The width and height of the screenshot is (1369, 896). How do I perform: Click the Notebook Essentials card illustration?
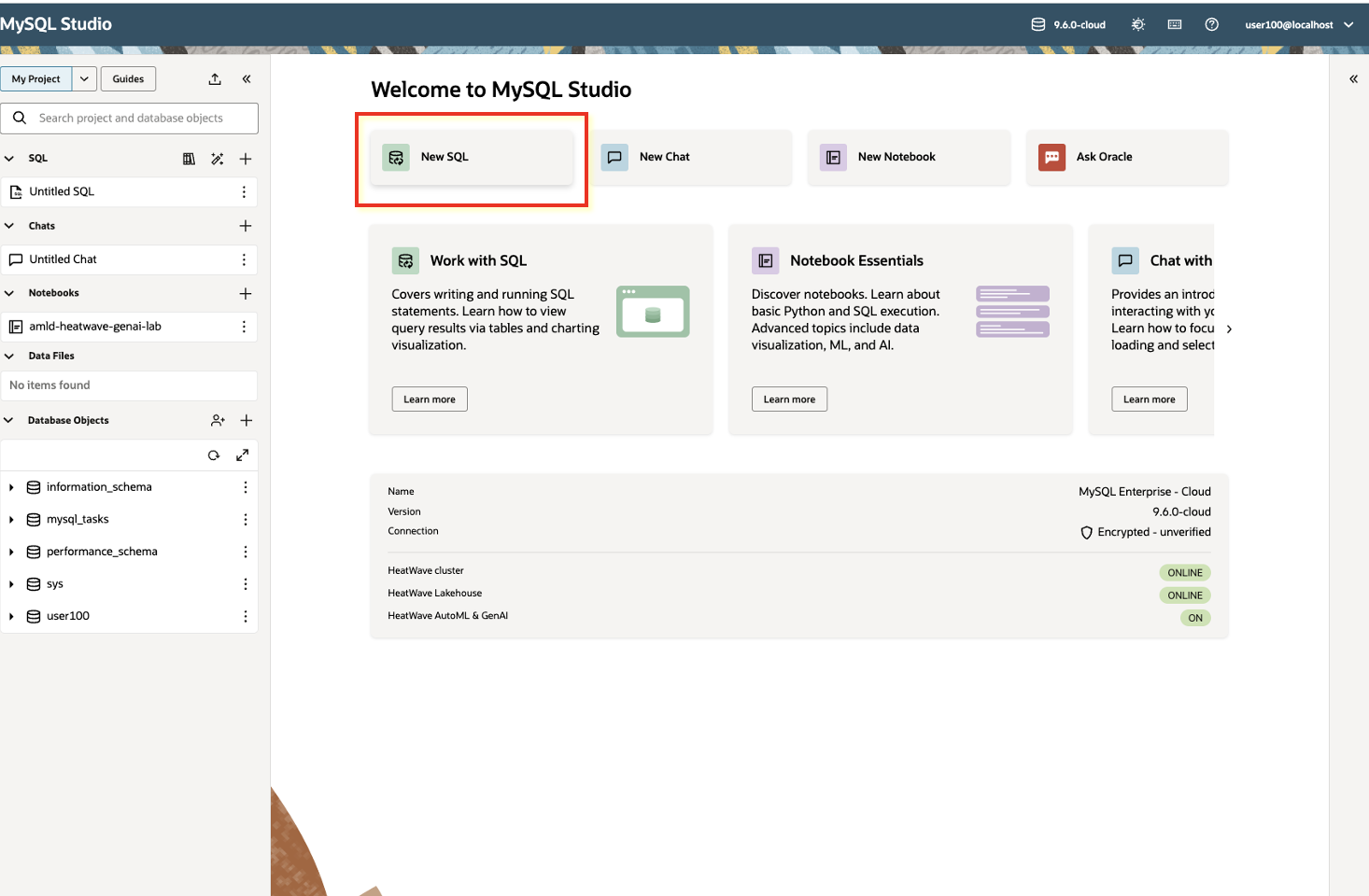coord(1012,312)
